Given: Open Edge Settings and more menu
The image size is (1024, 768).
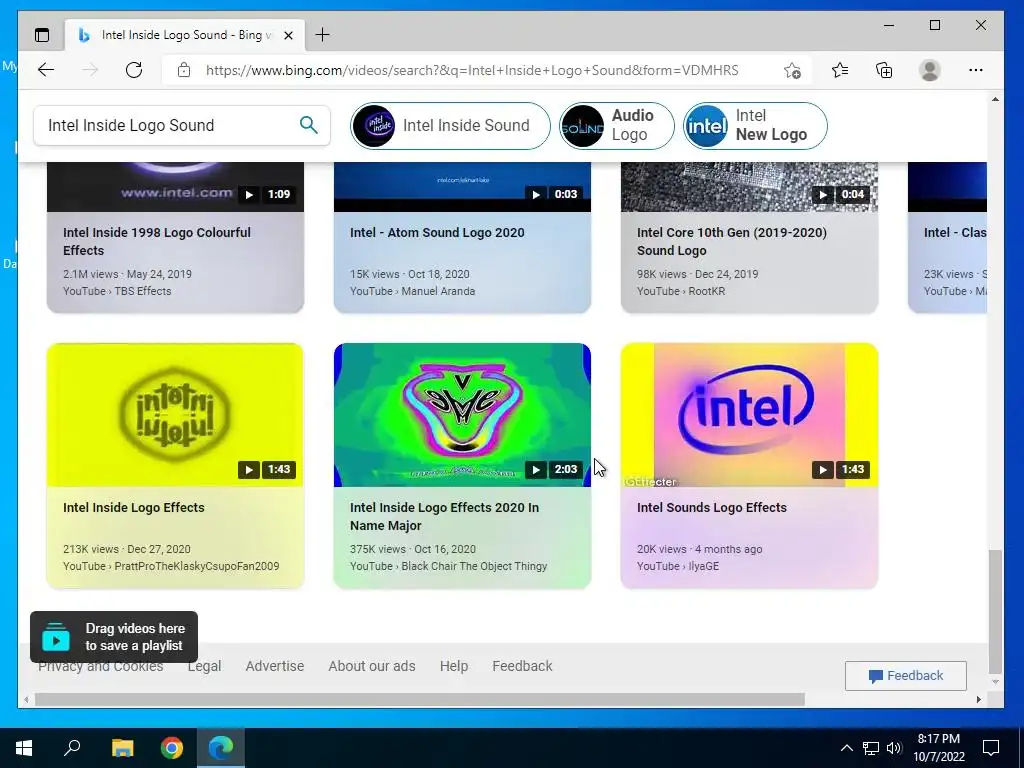Looking at the screenshot, I should pos(976,70).
